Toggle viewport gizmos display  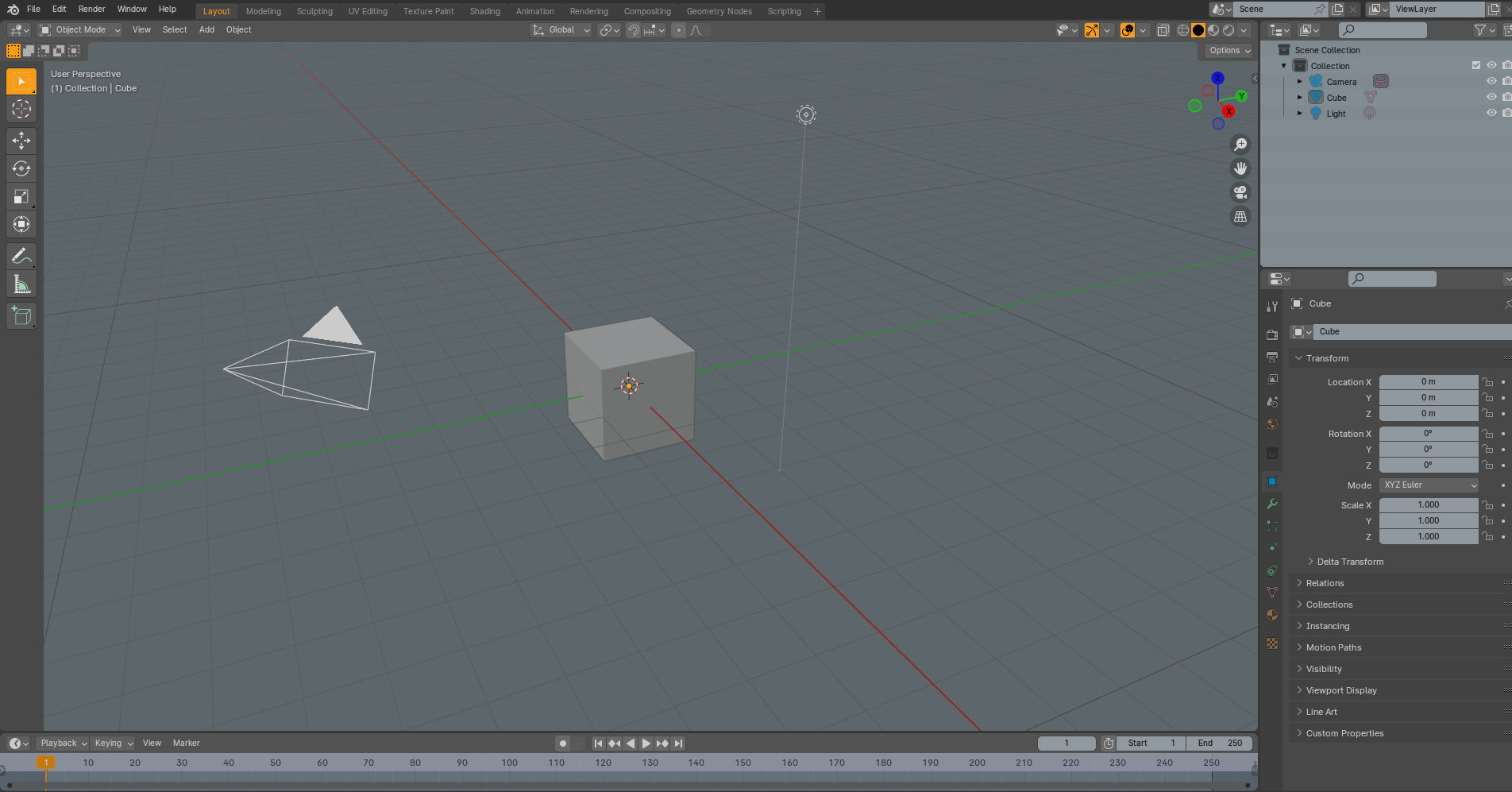pos(1092,30)
